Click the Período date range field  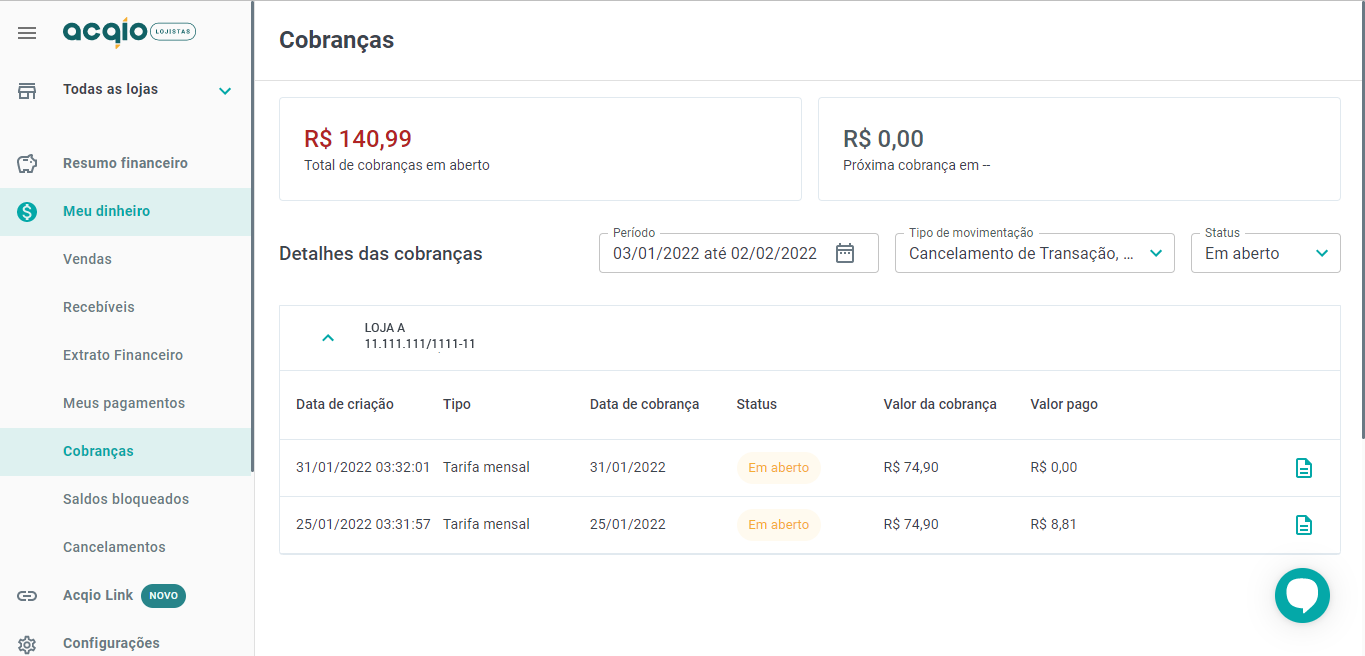pos(739,253)
